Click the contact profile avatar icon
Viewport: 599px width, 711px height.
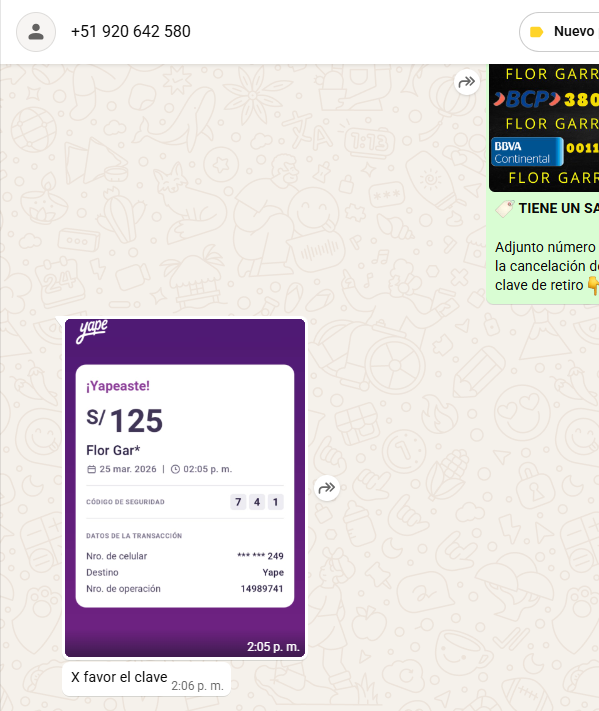(36, 32)
